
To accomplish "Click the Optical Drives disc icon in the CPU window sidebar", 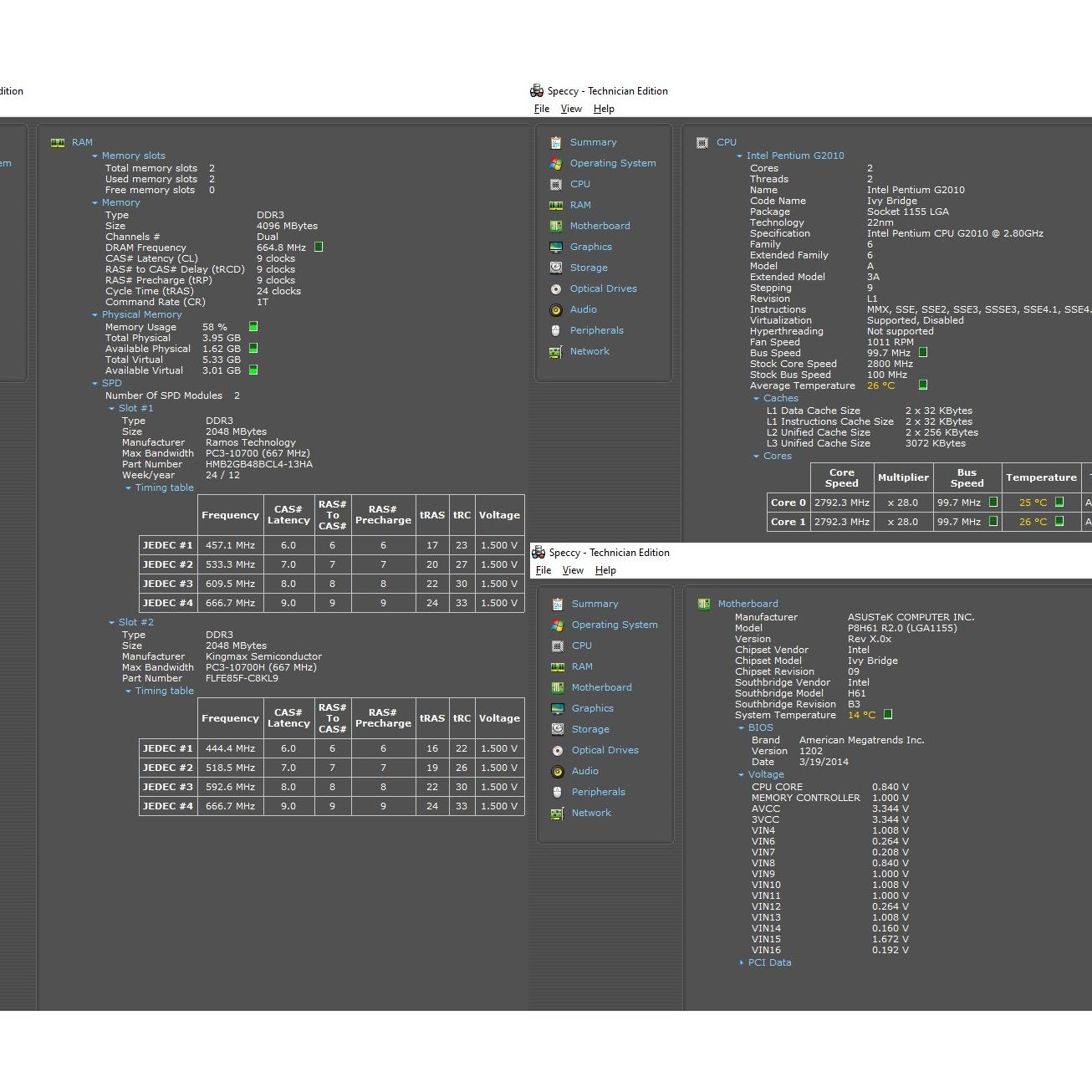I will pos(556,289).
